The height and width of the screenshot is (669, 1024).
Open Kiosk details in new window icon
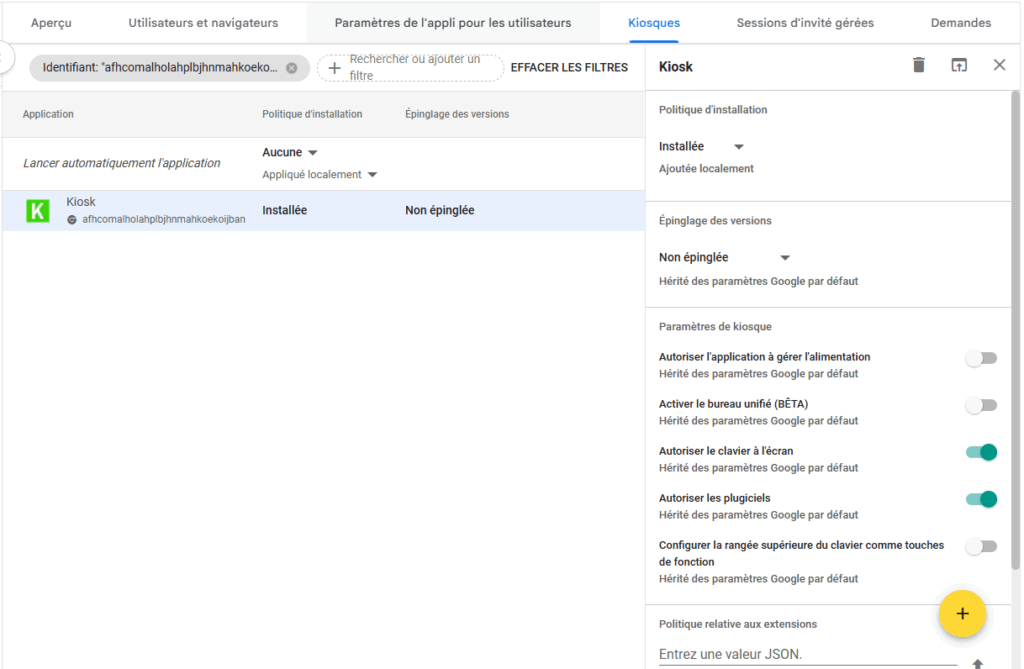click(959, 66)
